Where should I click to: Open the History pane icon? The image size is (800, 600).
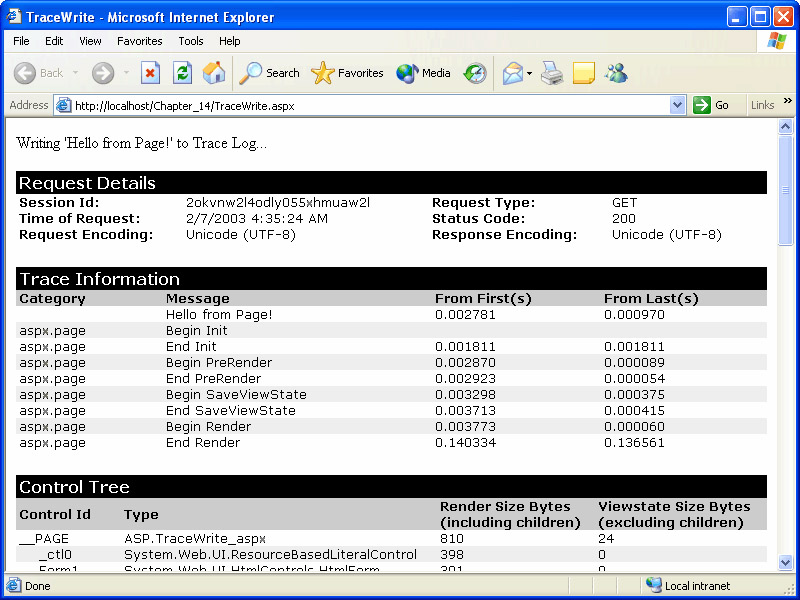coord(475,73)
